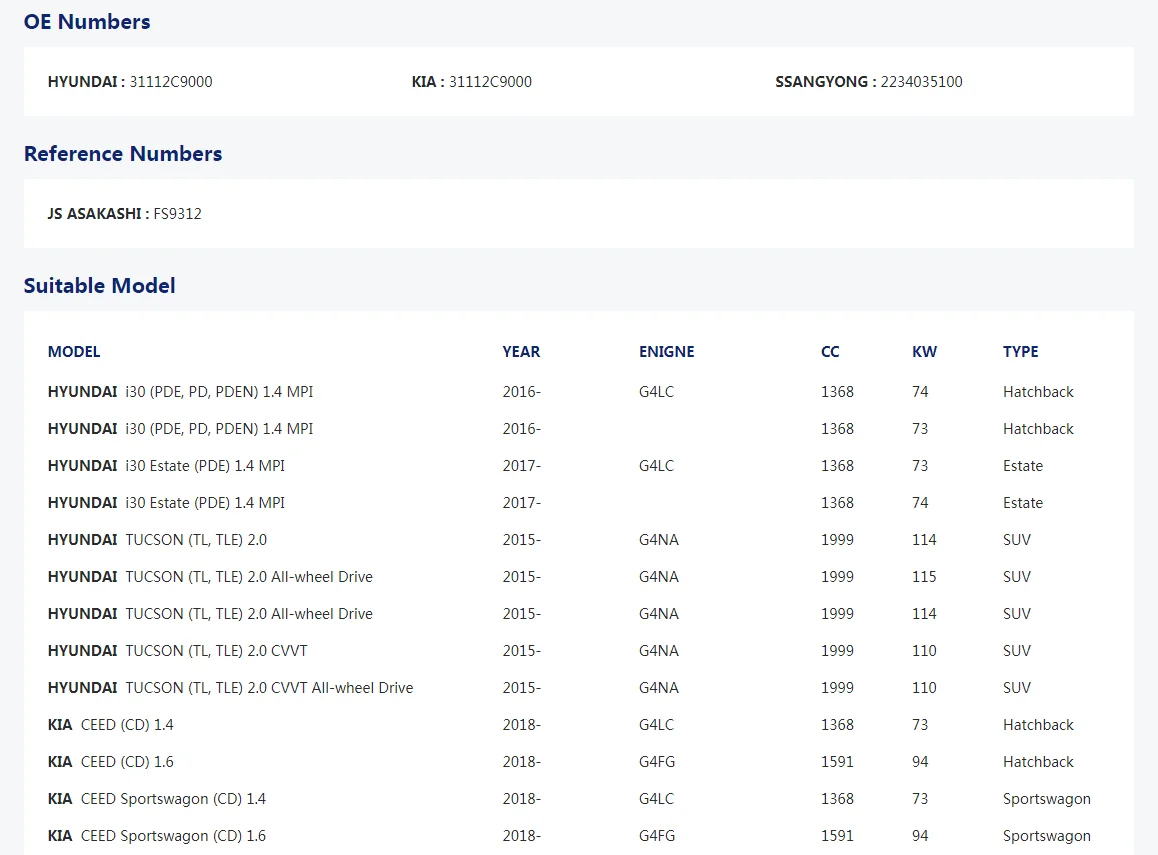Select TUCSON 2.0 All-wheel Drive 115 KW row
This screenshot has width=1158, height=855.
(x=578, y=577)
